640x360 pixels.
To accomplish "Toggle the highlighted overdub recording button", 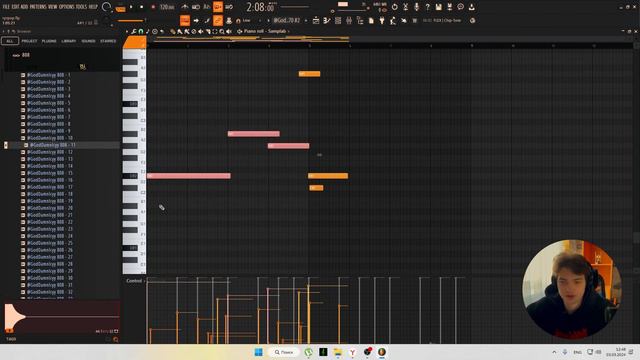I will [x=218, y=7].
